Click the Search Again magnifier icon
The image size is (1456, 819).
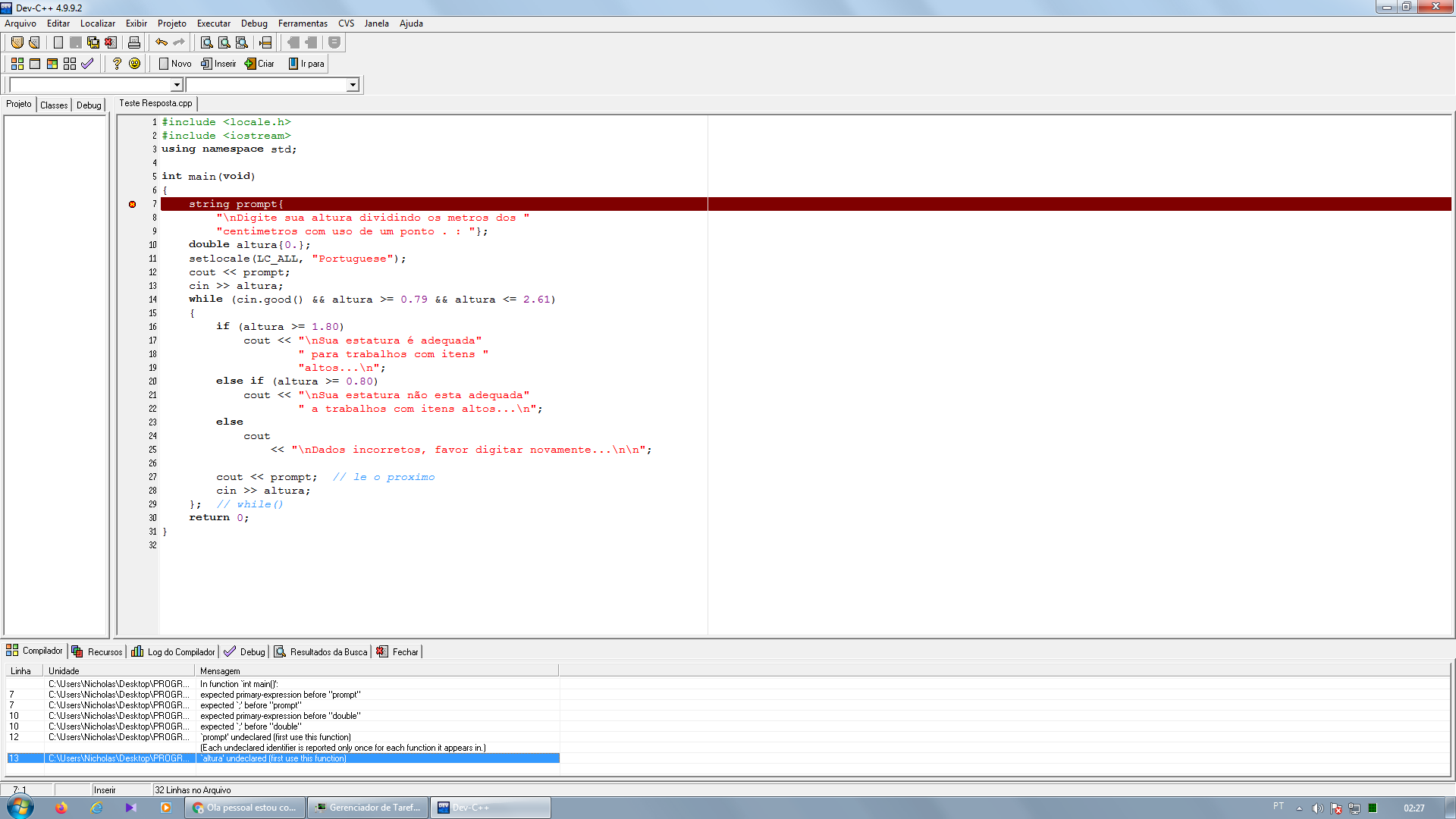pyautogui.click(x=241, y=42)
